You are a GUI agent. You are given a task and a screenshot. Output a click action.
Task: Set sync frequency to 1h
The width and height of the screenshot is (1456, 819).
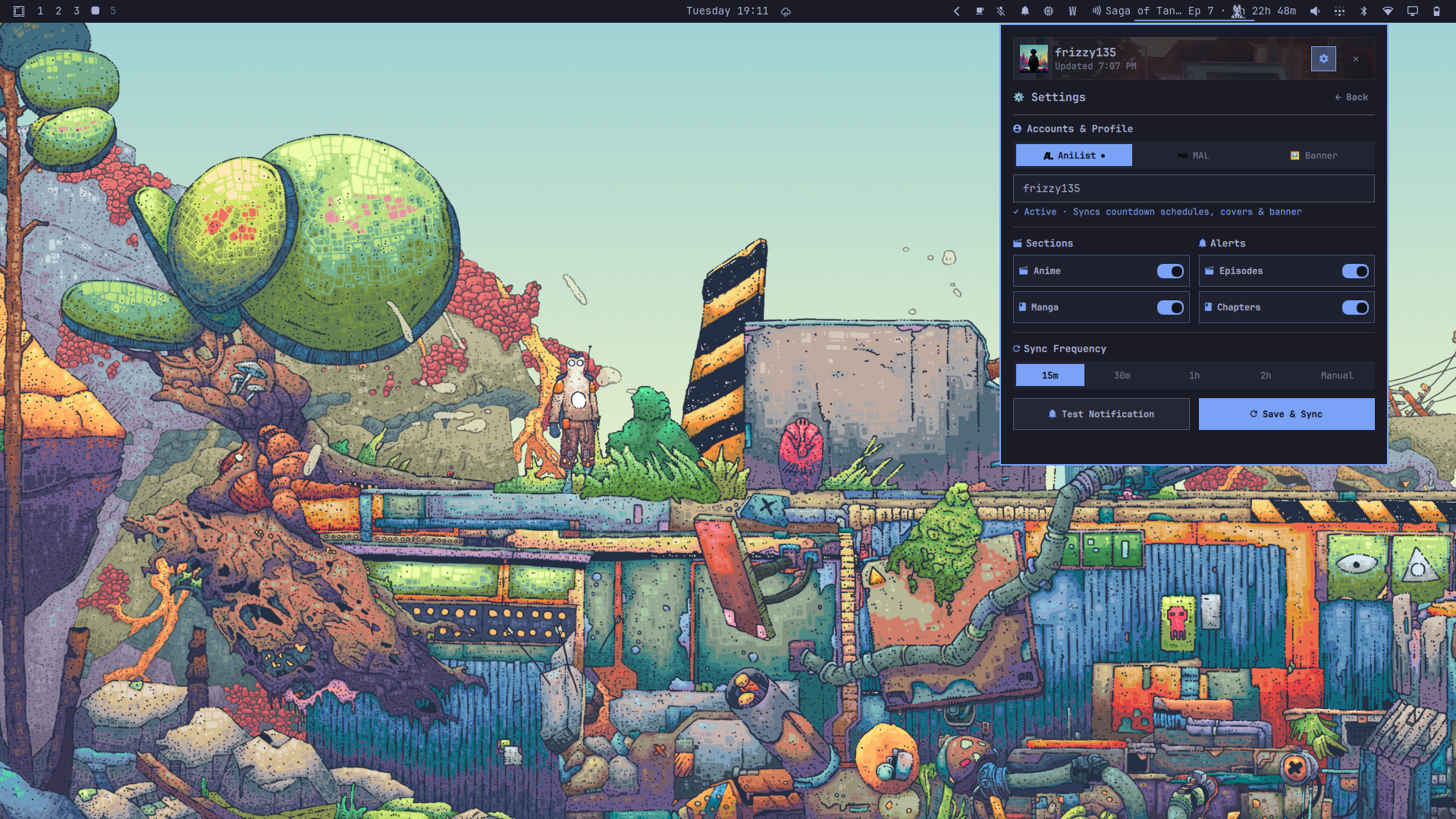[x=1194, y=375]
